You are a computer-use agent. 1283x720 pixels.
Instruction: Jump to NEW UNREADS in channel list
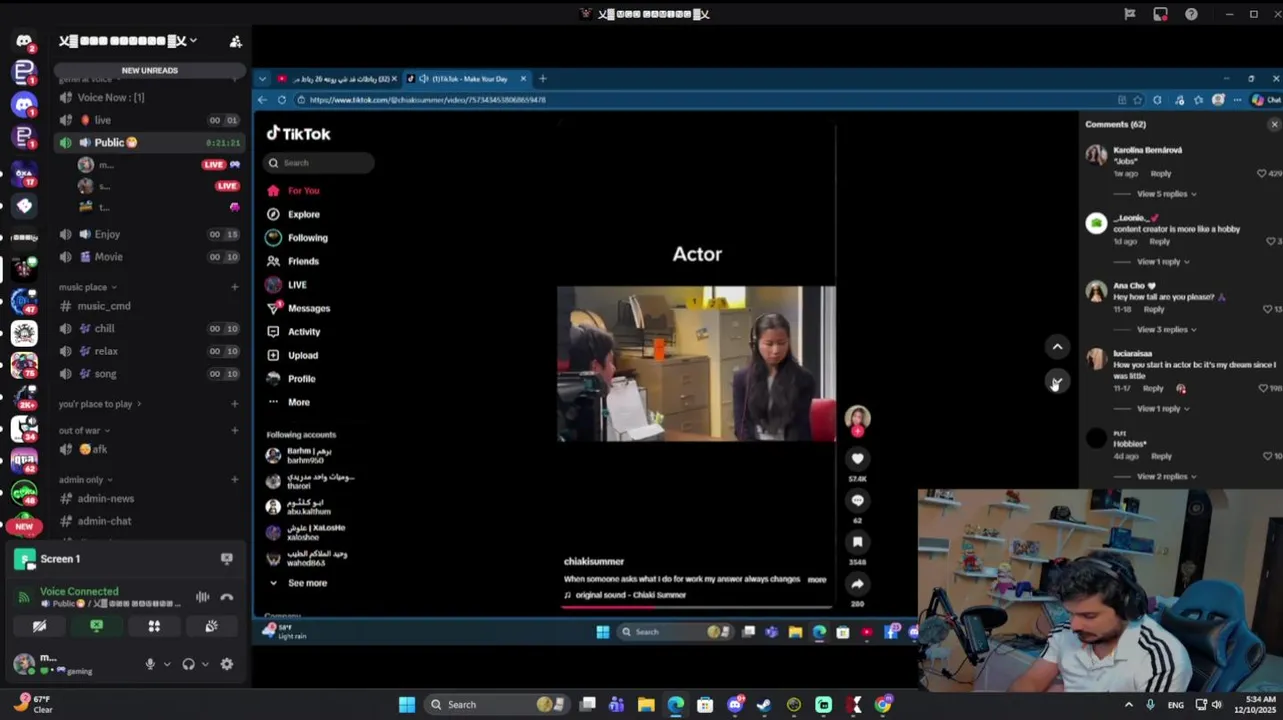(150, 71)
